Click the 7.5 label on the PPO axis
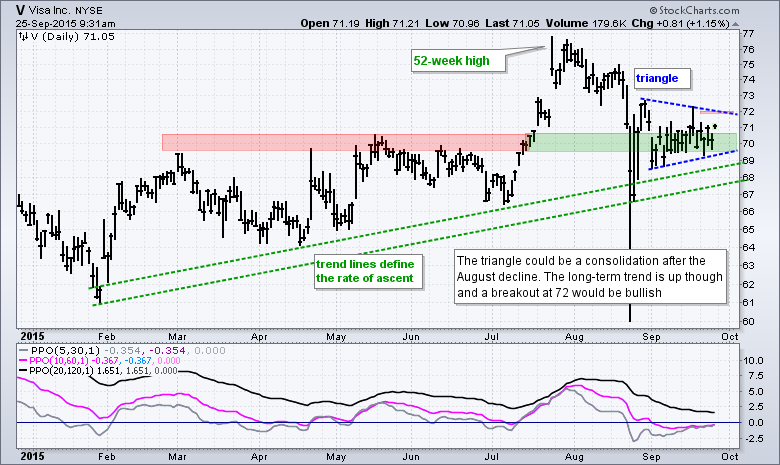The width and height of the screenshot is (780, 465). coord(754,376)
